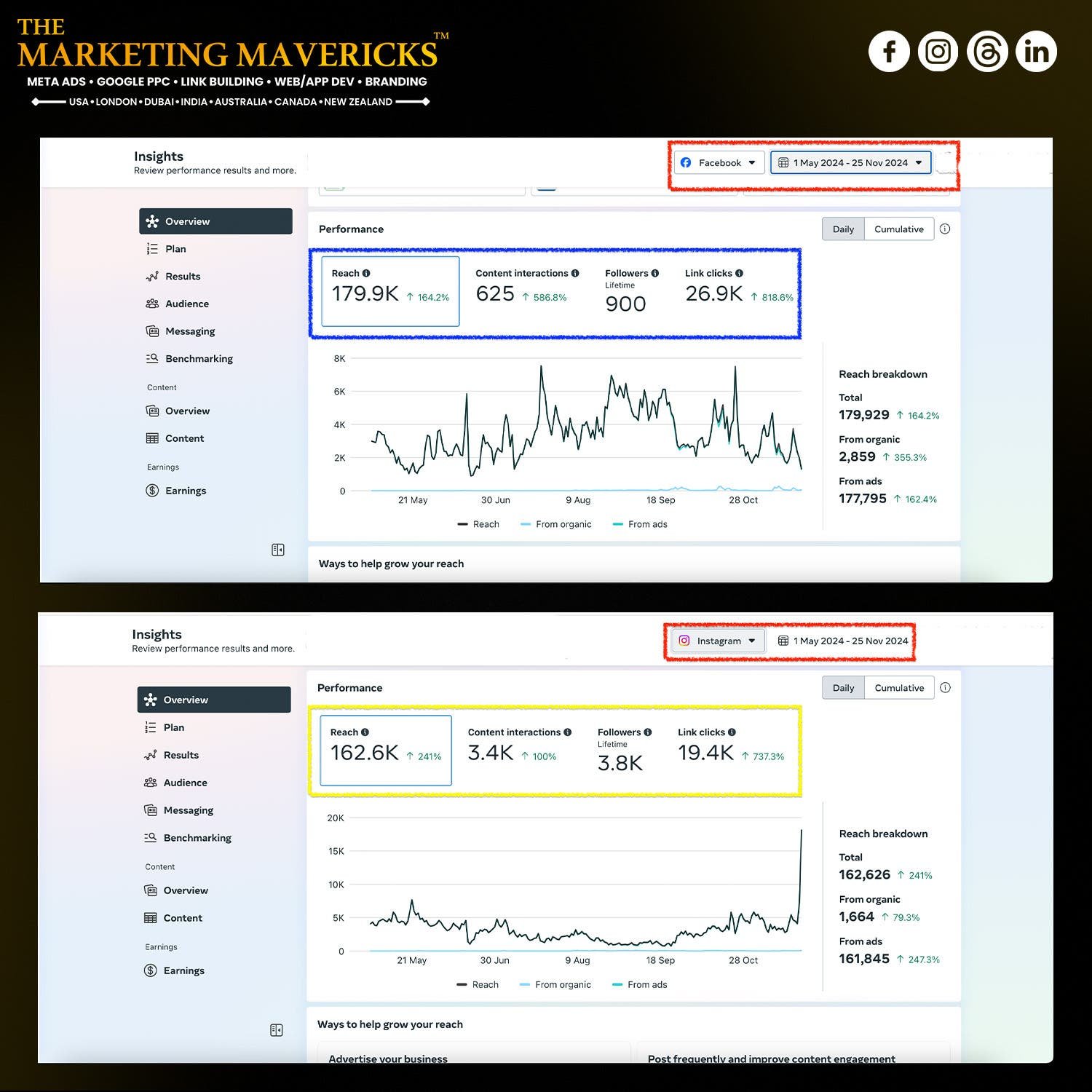Toggle From ads legend in Instagram chart

(639, 984)
